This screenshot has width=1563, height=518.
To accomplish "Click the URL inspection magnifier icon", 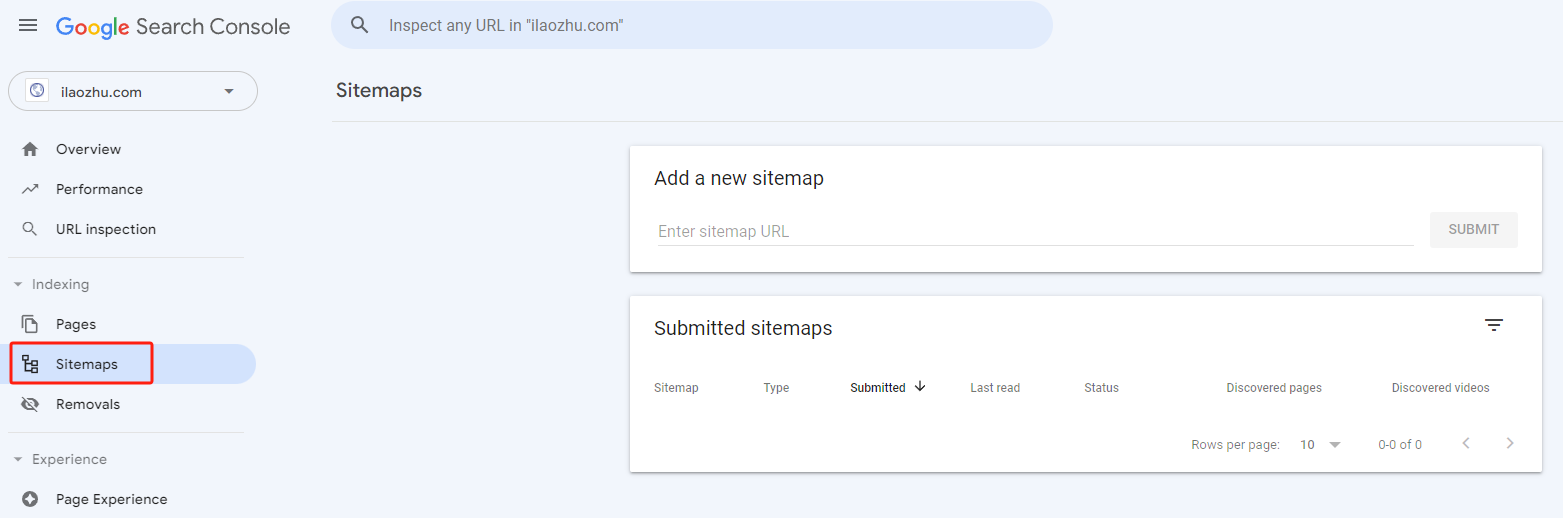I will point(30,229).
